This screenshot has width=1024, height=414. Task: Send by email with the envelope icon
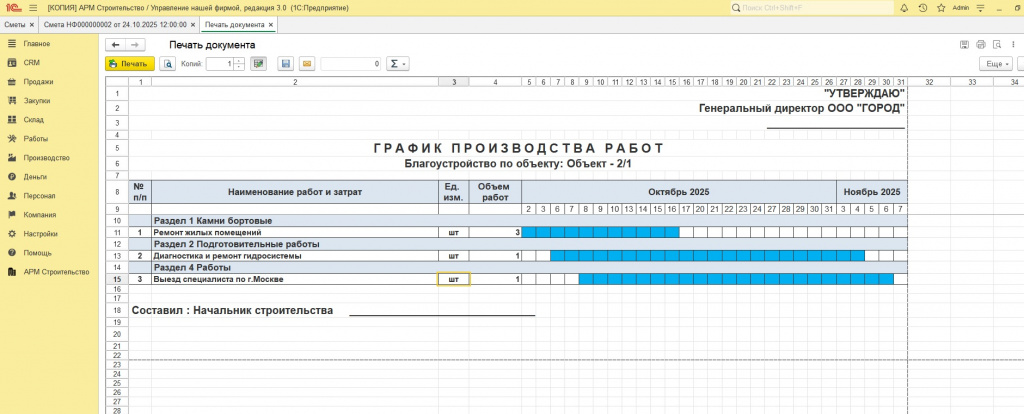click(x=307, y=64)
